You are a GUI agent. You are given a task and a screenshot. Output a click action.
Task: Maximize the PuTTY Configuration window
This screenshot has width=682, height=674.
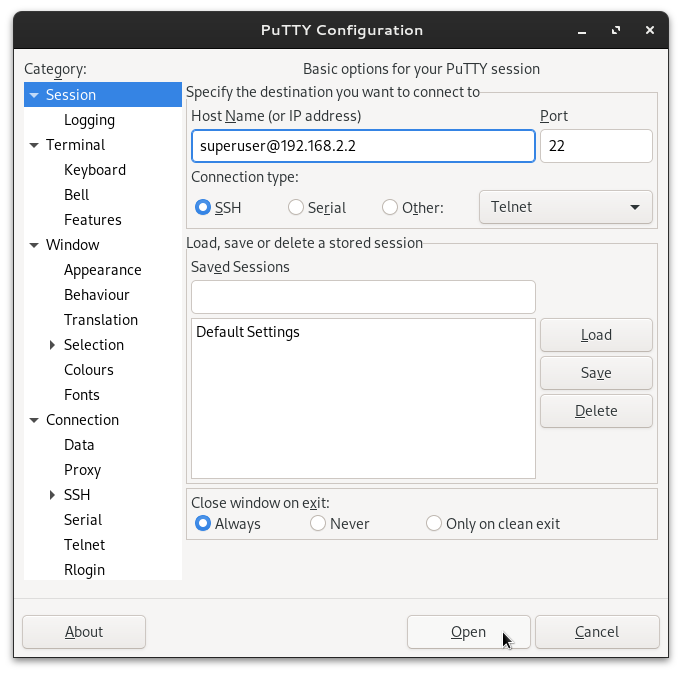pyautogui.click(x=616, y=30)
